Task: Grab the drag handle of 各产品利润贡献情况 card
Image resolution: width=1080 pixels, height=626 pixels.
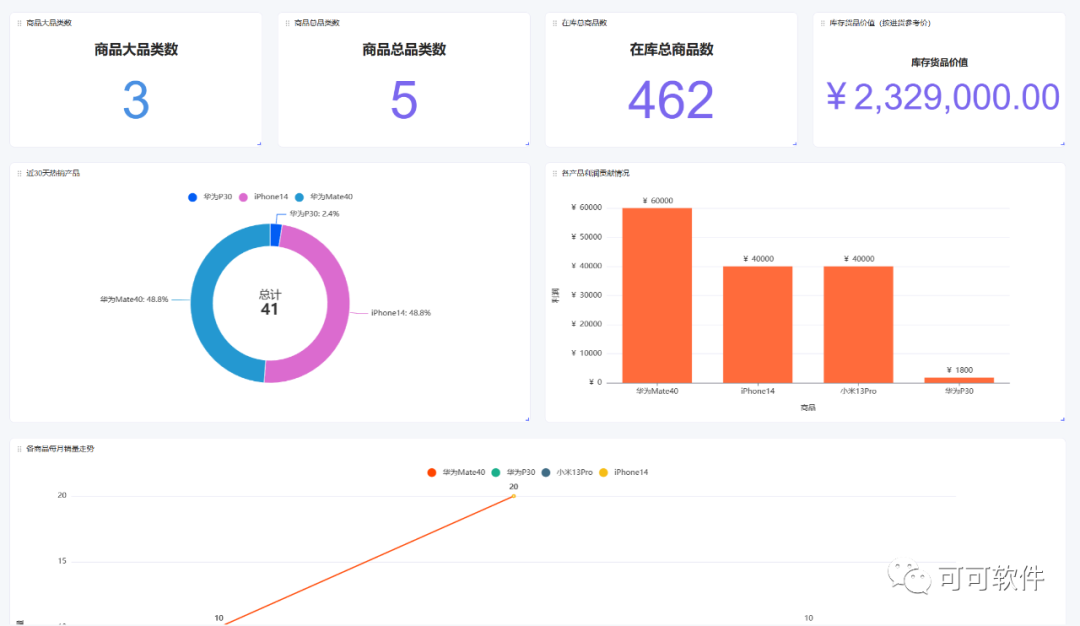Action: point(554,173)
